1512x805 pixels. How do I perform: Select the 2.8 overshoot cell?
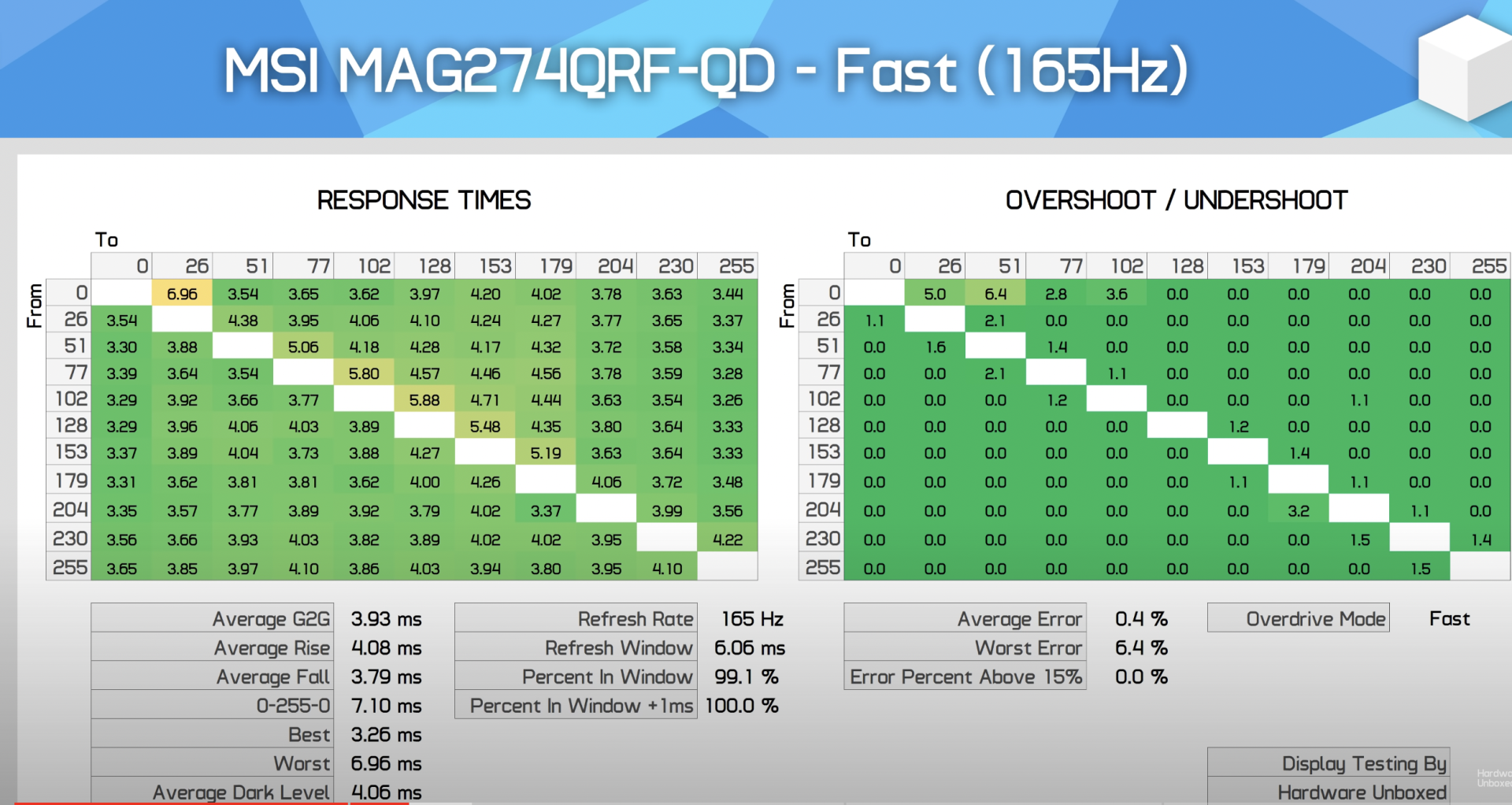click(x=1056, y=294)
